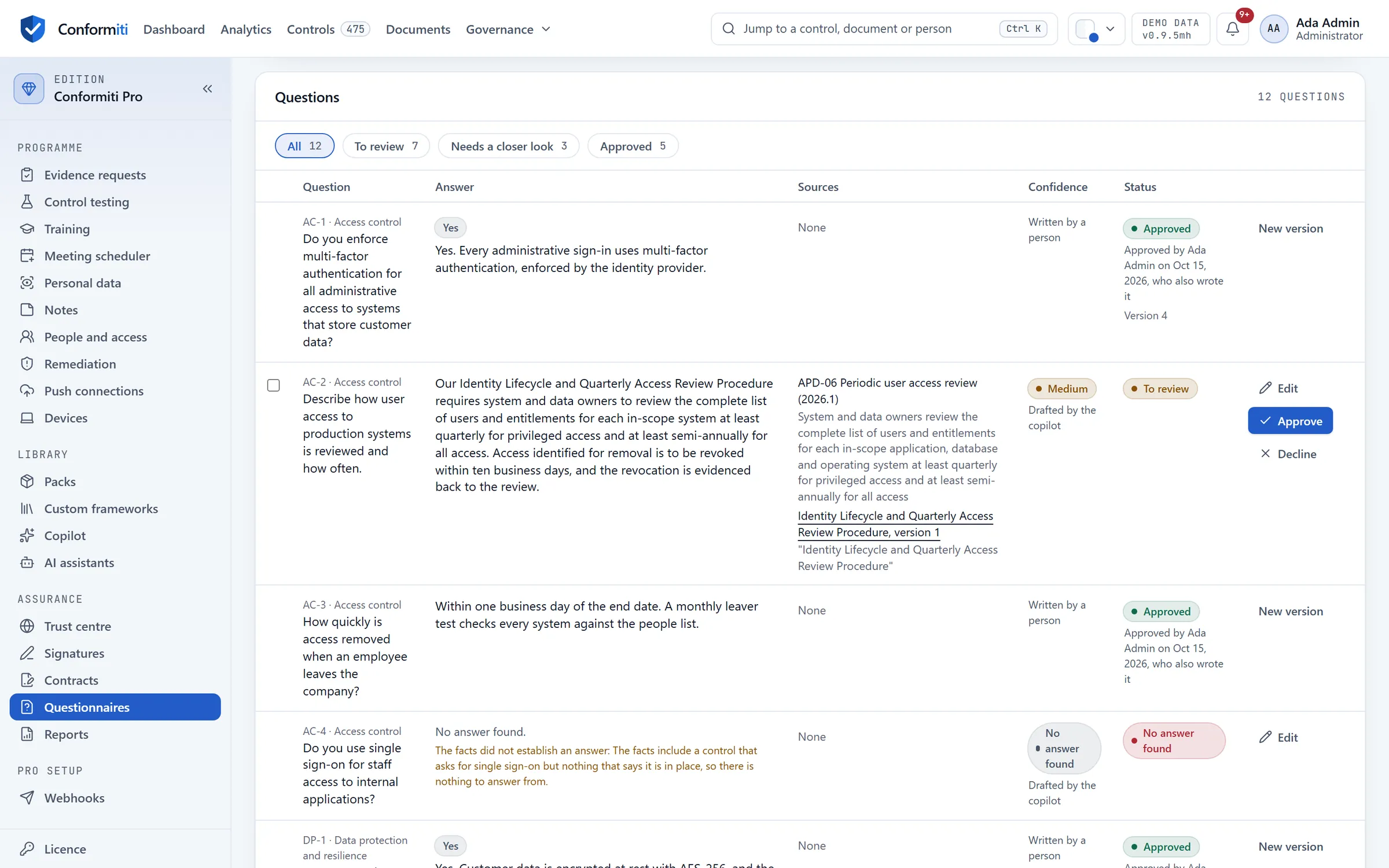Open Evidence requests in sidebar

pyautogui.click(x=115, y=175)
